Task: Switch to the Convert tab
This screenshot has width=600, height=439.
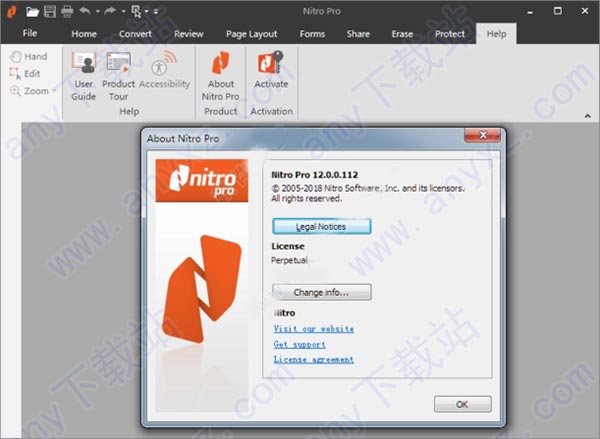Action: pos(135,34)
